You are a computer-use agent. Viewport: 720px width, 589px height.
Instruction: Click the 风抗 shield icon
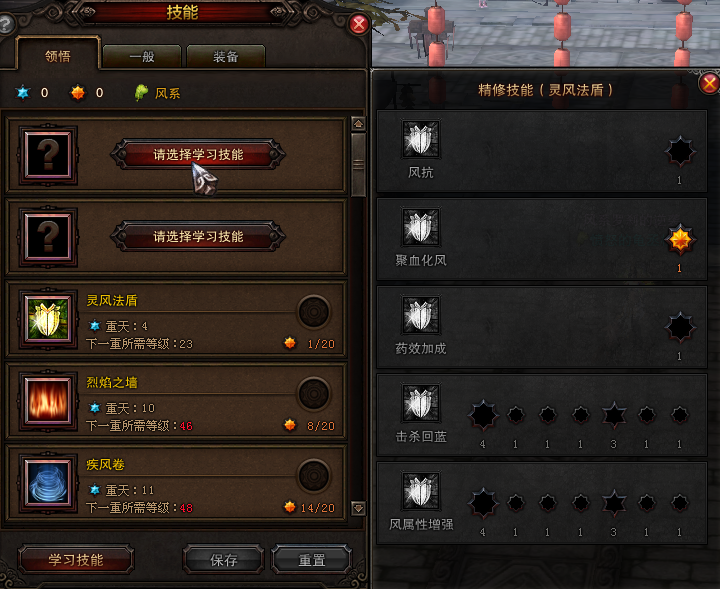pos(421,139)
